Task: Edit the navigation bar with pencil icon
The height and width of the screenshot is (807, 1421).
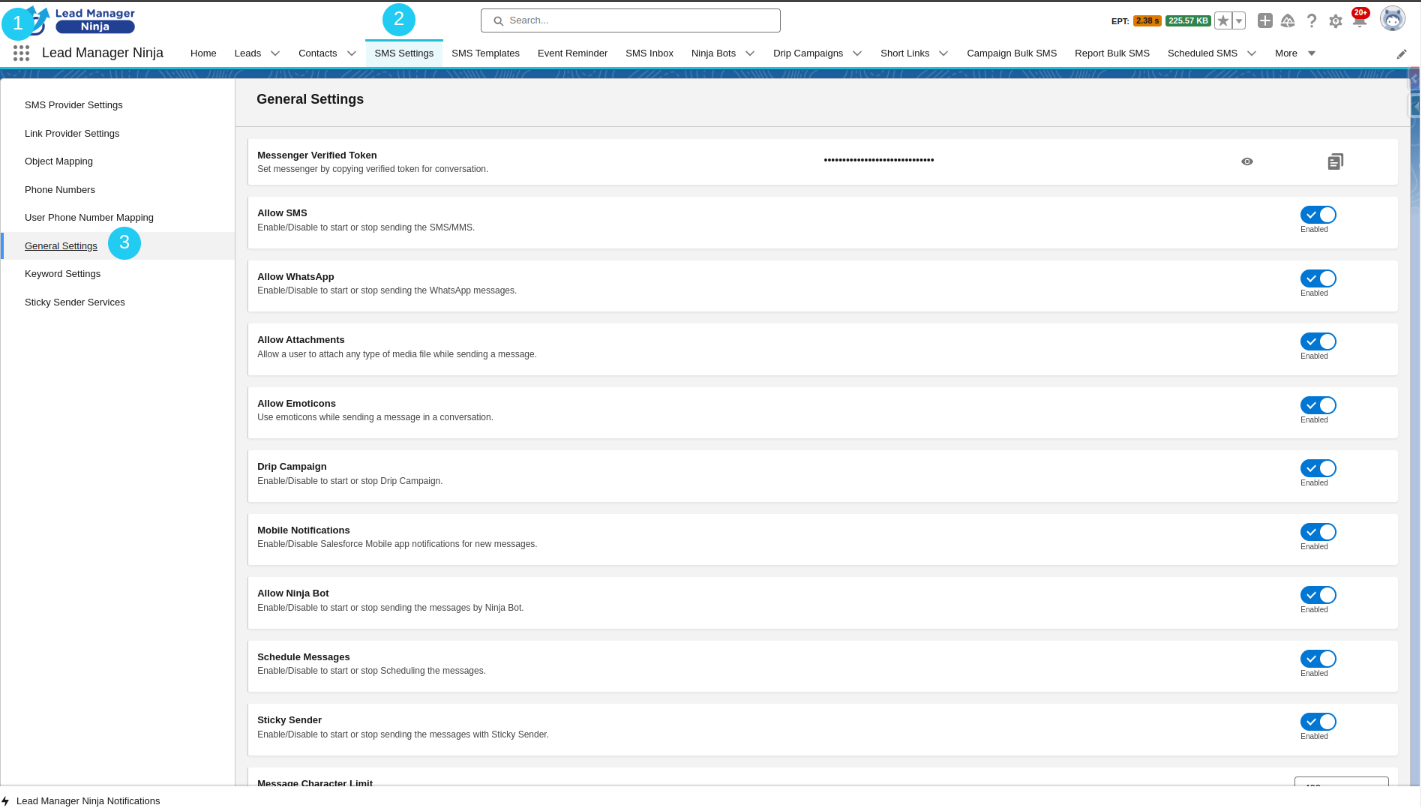Action: coord(1402,54)
